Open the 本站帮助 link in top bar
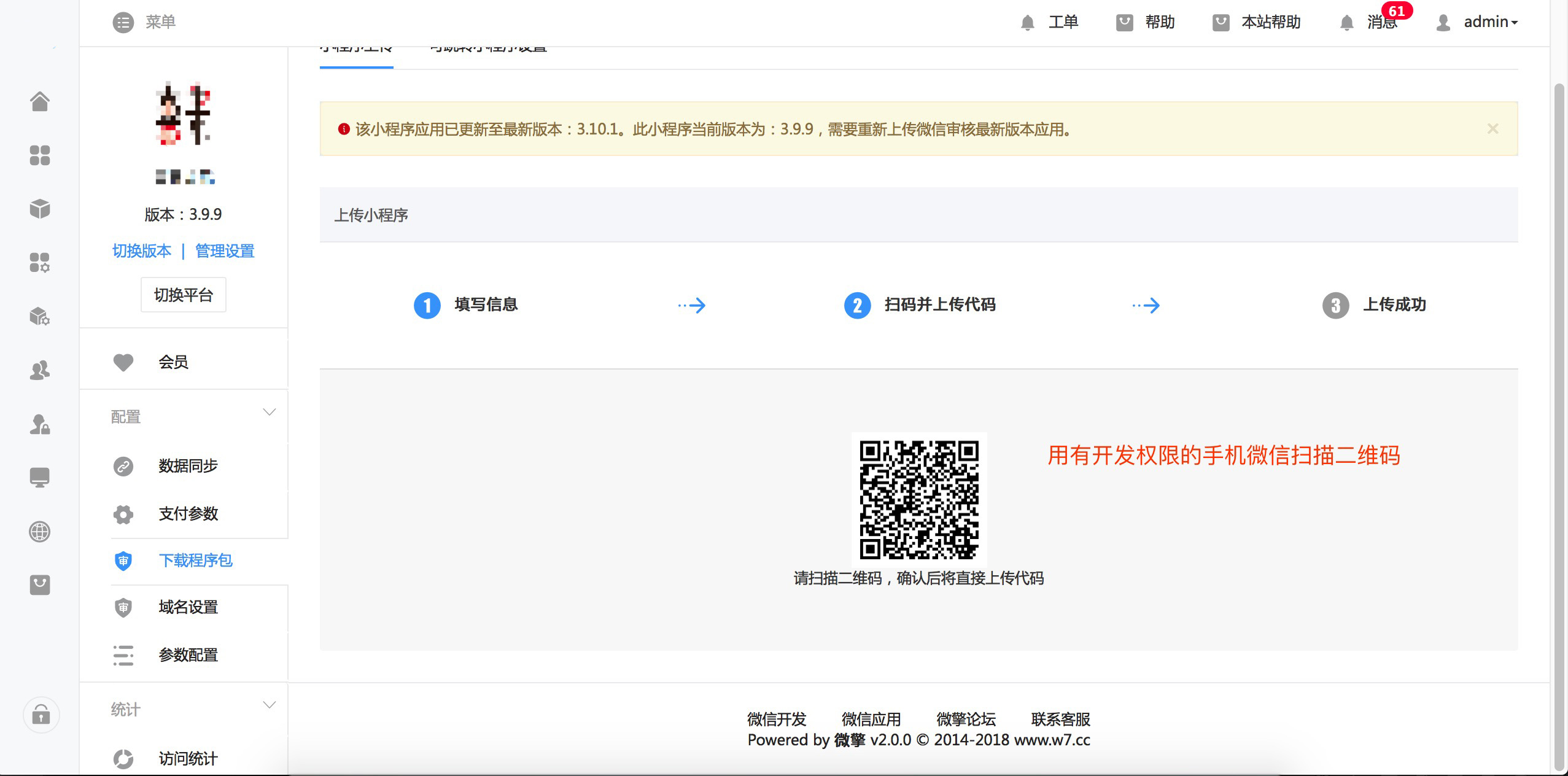Screen dimensions: 1568x776 [x=1271, y=22]
